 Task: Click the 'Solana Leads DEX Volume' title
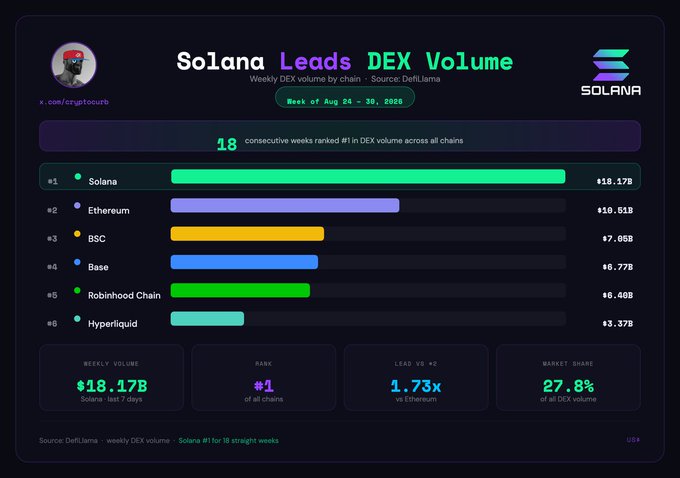pyautogui.click(x=345, y=61)
